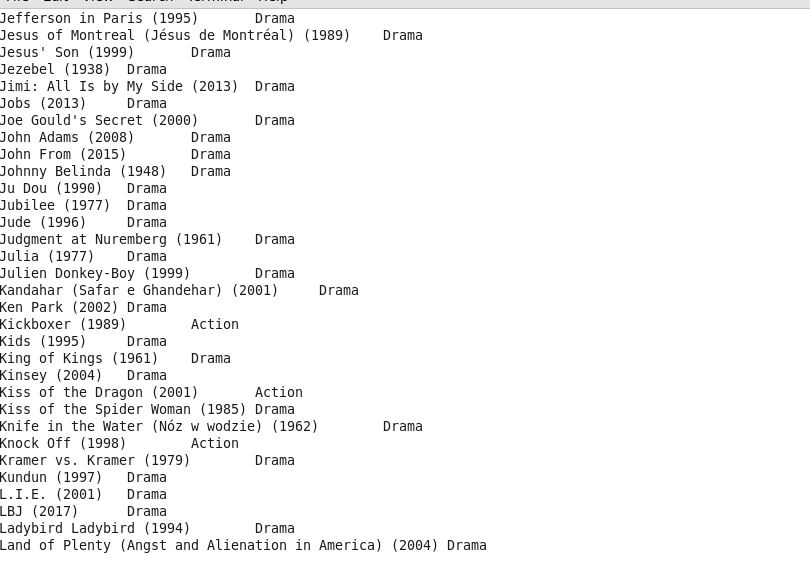Select the 'Julia (1977)' entry

tap(47, 257)
